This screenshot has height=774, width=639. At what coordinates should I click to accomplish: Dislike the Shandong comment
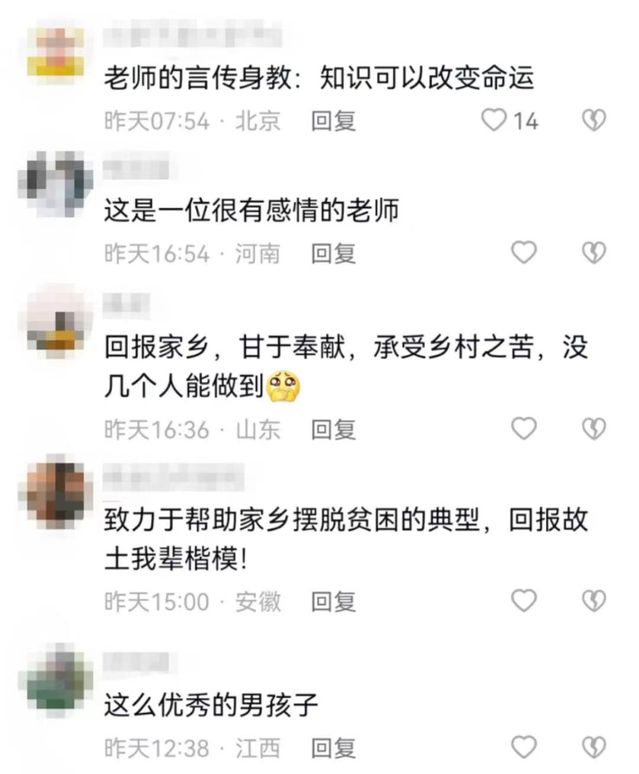point(594,428)
